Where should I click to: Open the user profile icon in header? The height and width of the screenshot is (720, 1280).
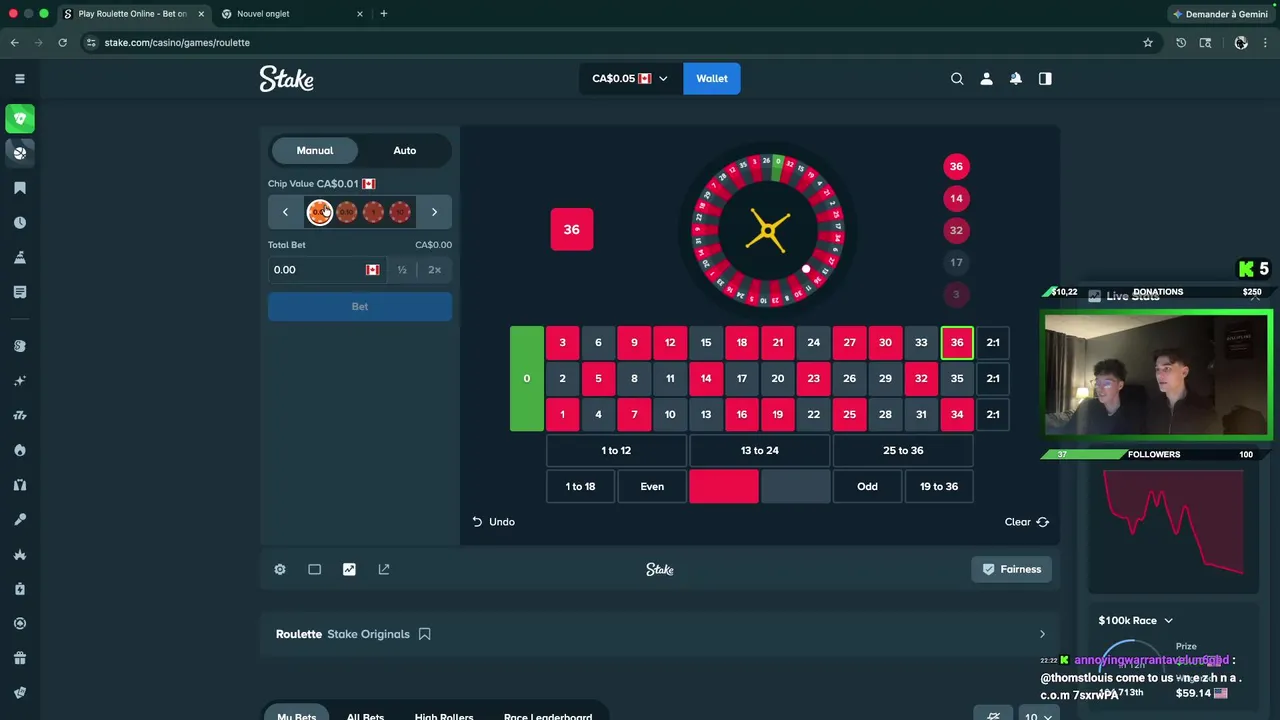tap(986, 78)
